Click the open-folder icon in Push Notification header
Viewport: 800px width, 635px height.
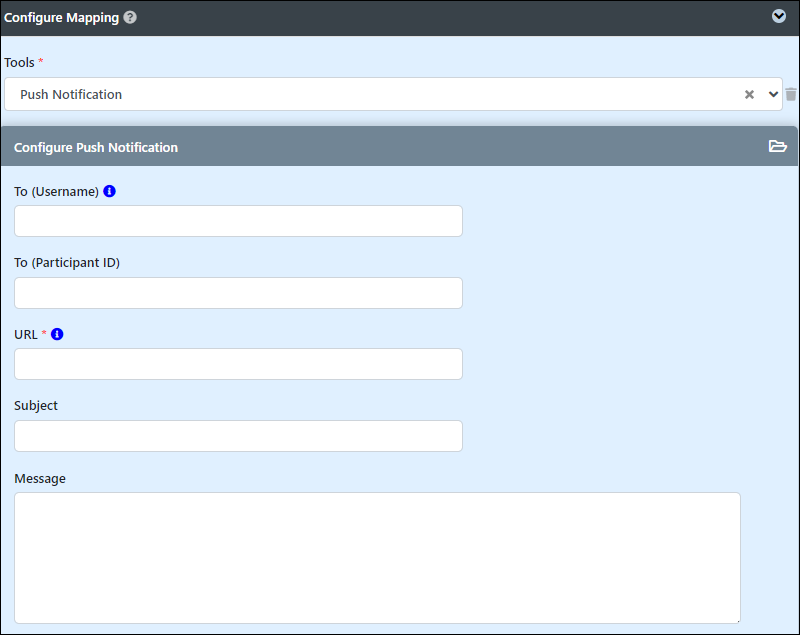[778, 146]
